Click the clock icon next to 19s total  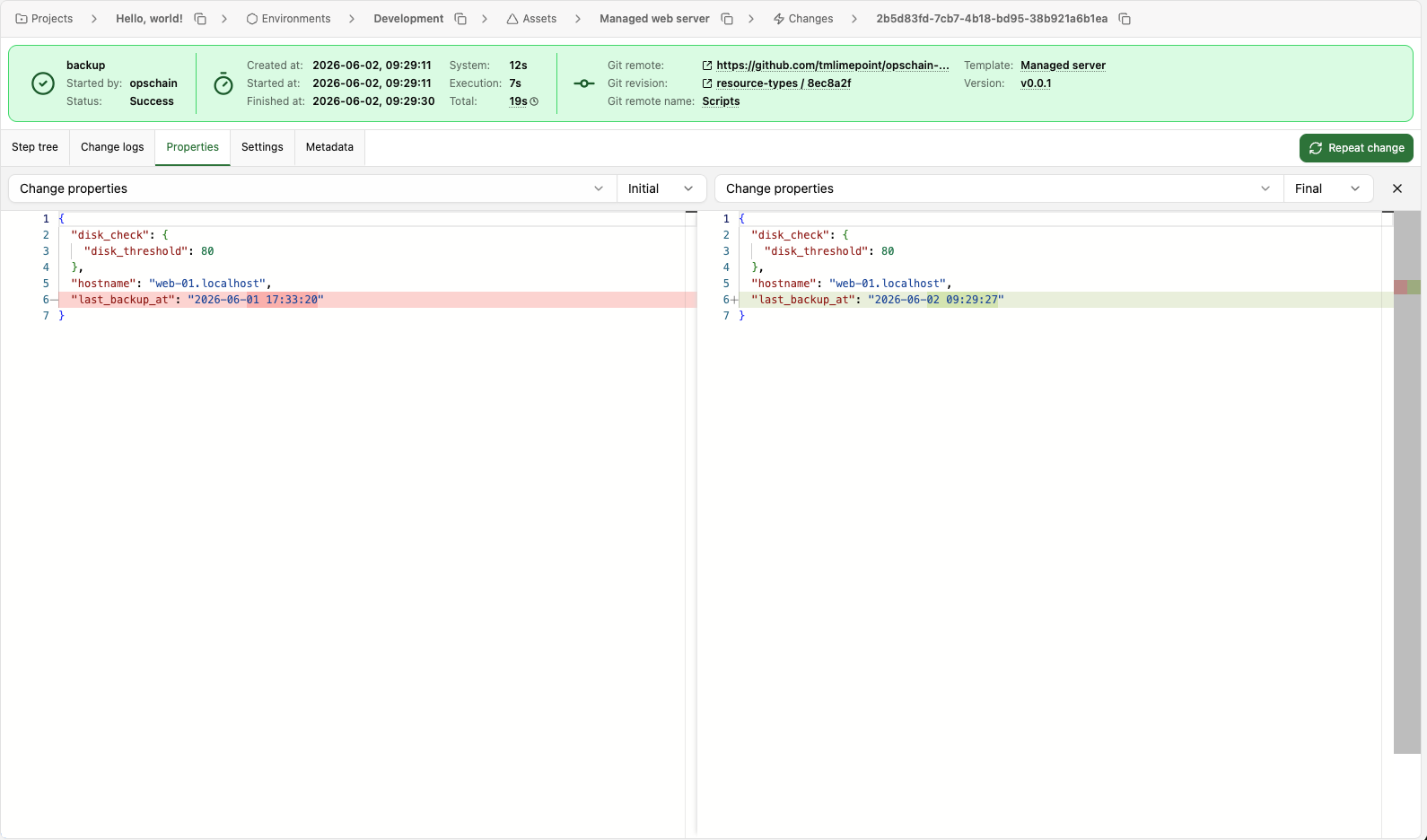click(x=534, y=101)
